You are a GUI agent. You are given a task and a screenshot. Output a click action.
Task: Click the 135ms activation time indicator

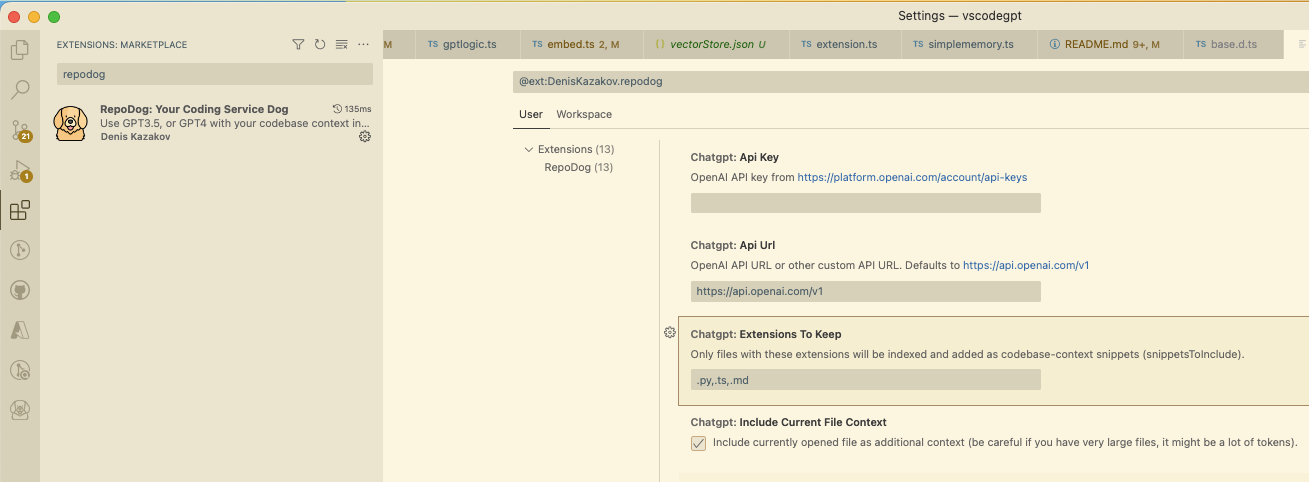[x=352, y=109]
